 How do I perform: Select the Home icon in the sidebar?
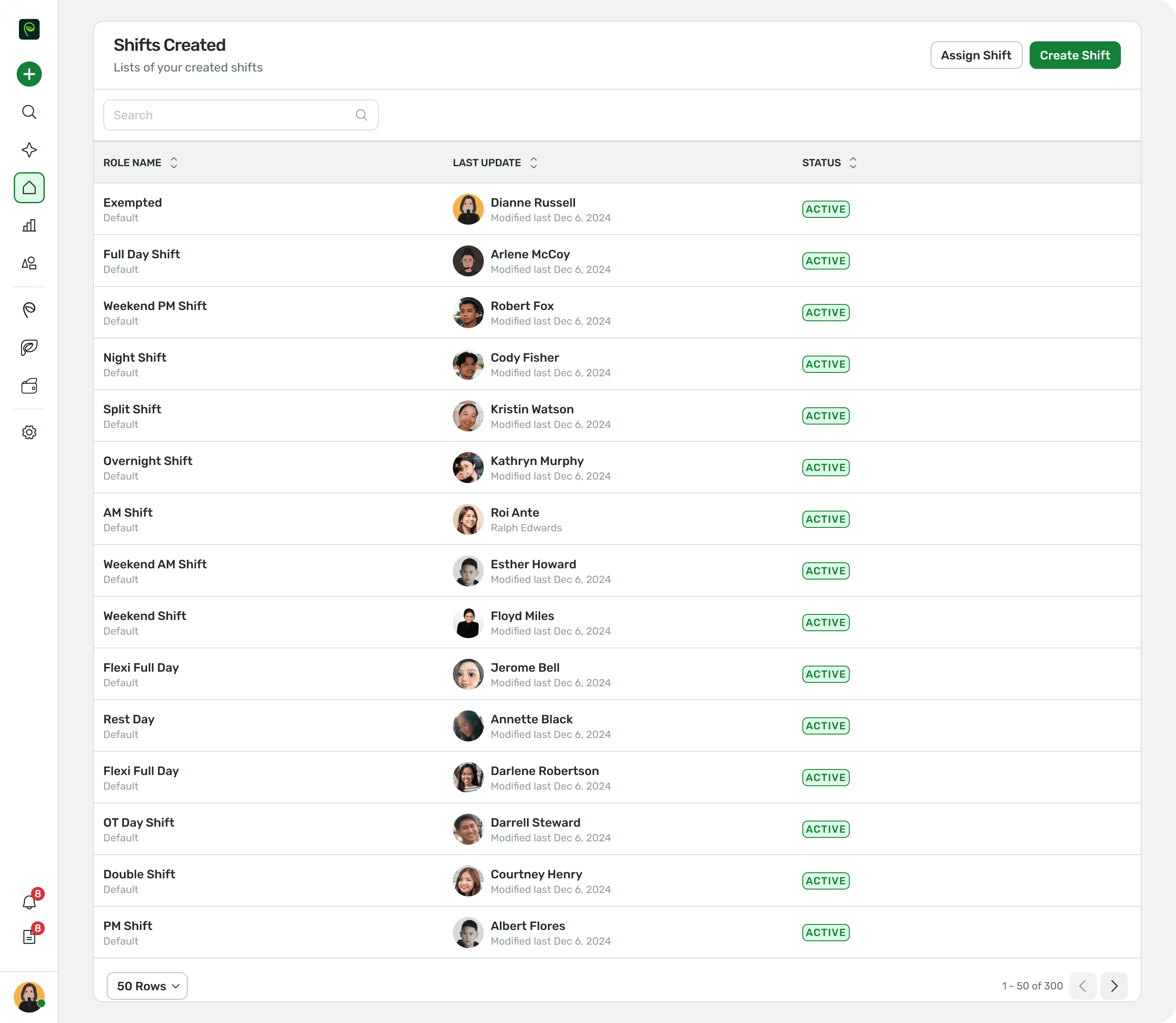pos(29,188)
